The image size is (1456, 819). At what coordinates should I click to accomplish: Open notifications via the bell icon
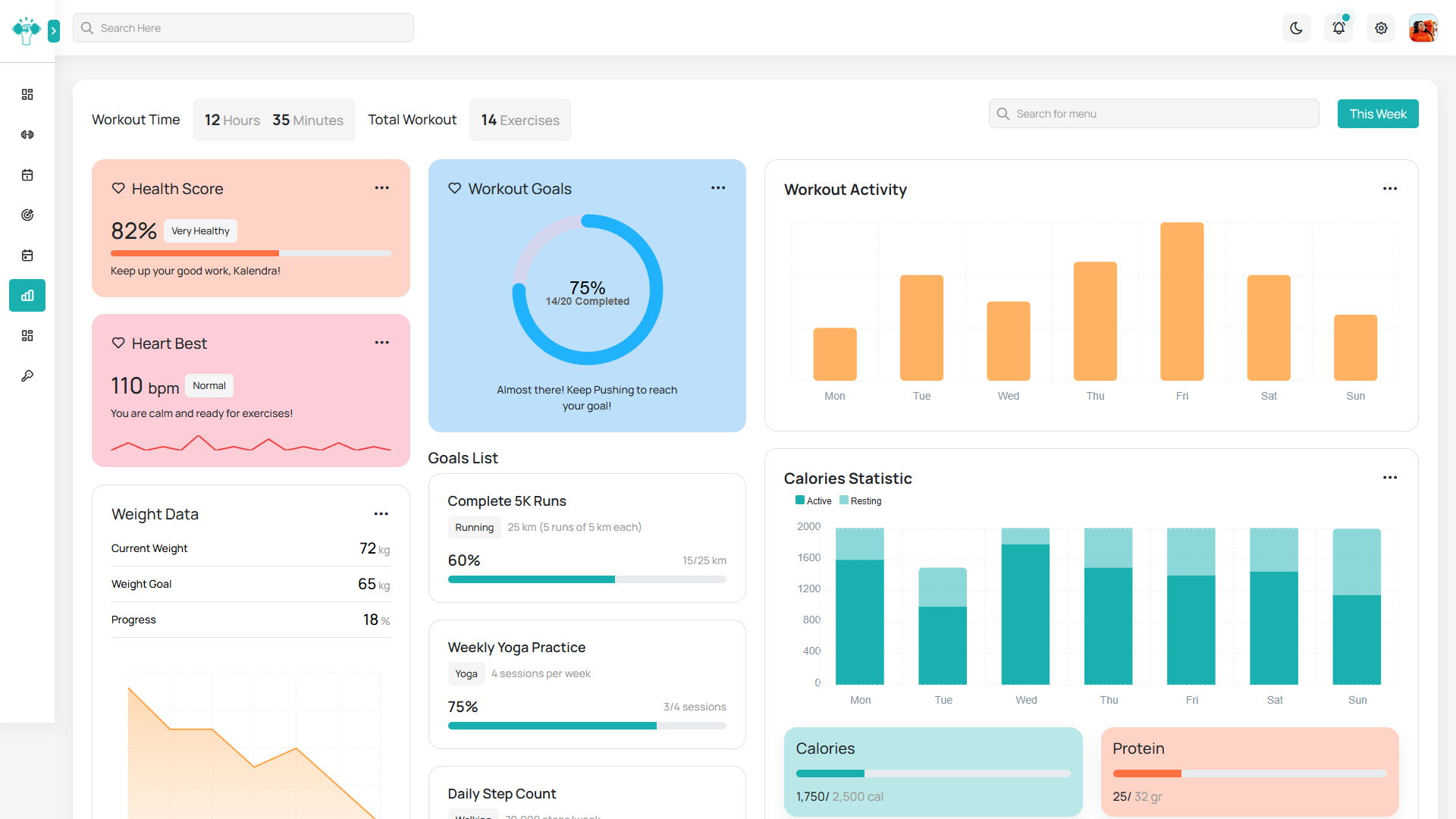1338,28
